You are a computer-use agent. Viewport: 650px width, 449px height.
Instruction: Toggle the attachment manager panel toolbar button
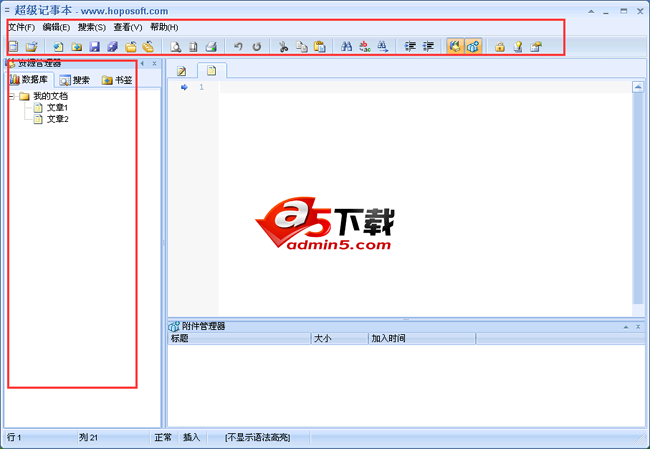[473, 46]
